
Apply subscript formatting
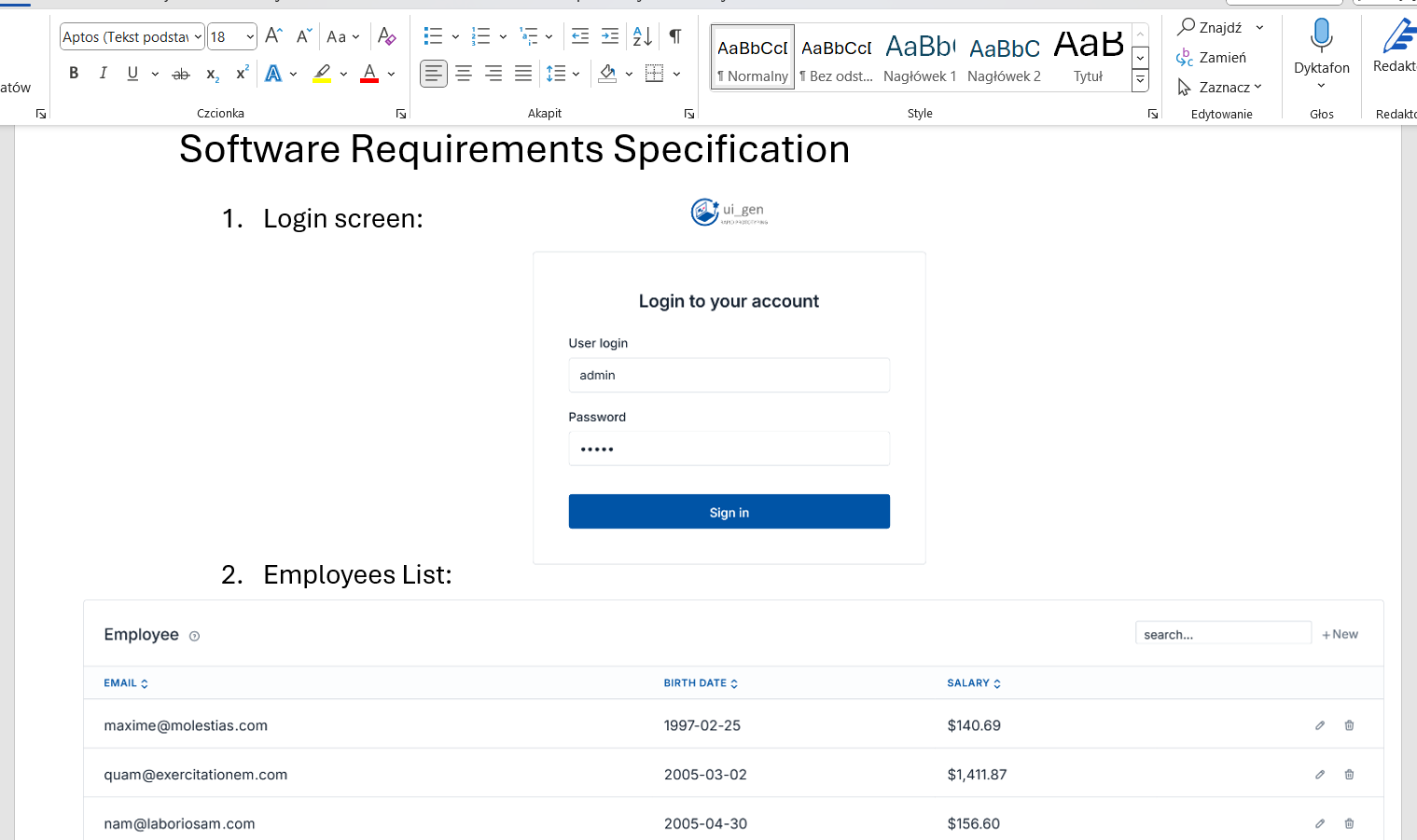pyautogui.click(x=213, y=74)
